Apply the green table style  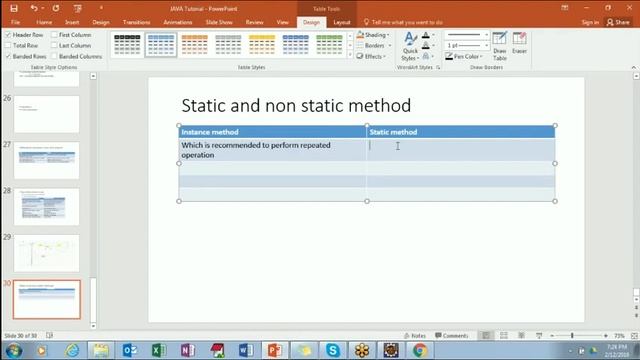point(329,44)
